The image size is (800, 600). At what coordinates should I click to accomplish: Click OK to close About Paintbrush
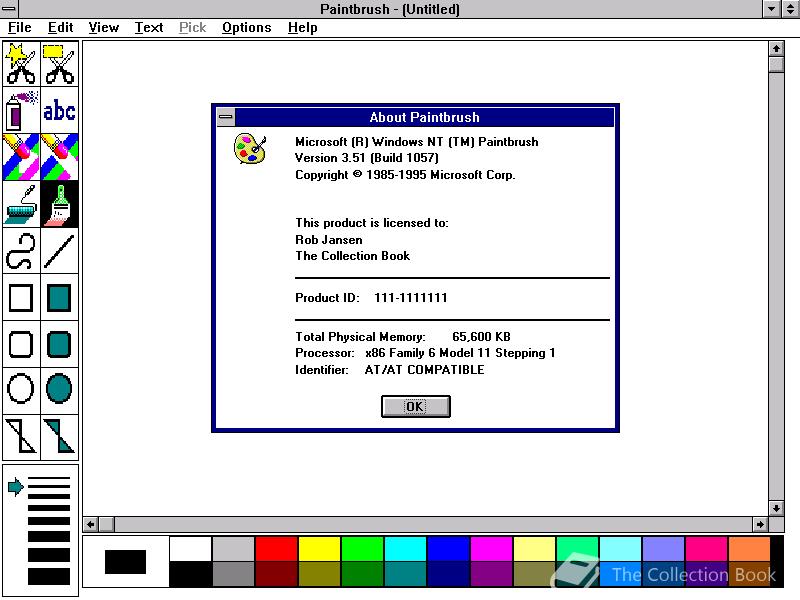tap(416, 407)
